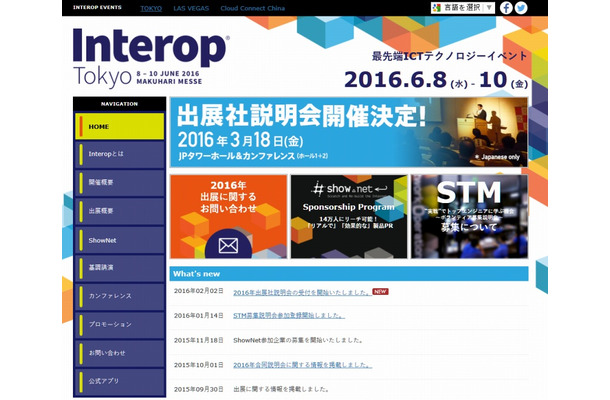Click the date 2015年11月18日
Image resolution: width=610 pixels, height=400 pixels.
click(199, 340)
